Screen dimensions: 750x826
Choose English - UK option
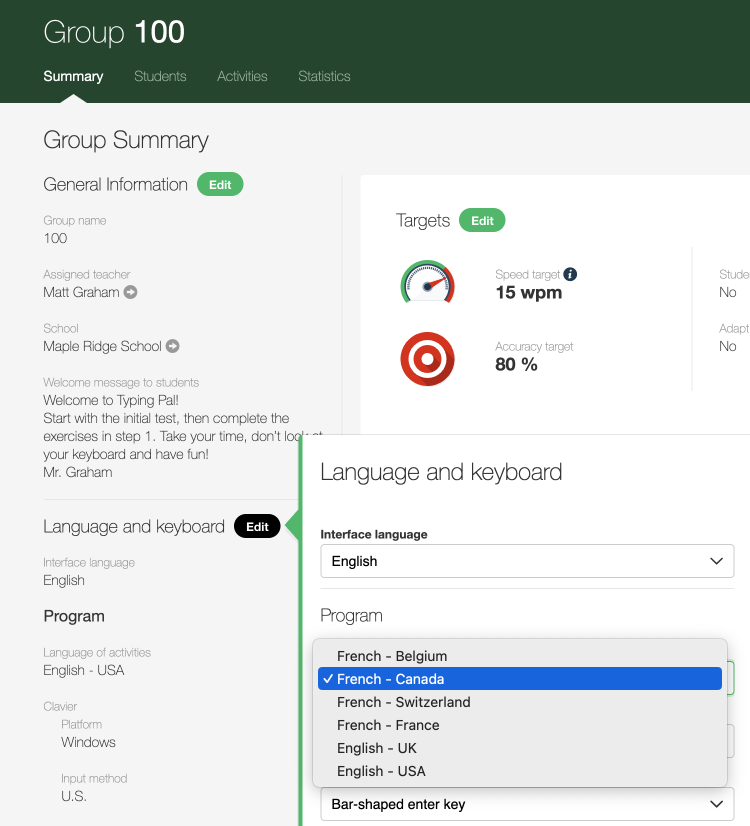(x=519, y=748)
